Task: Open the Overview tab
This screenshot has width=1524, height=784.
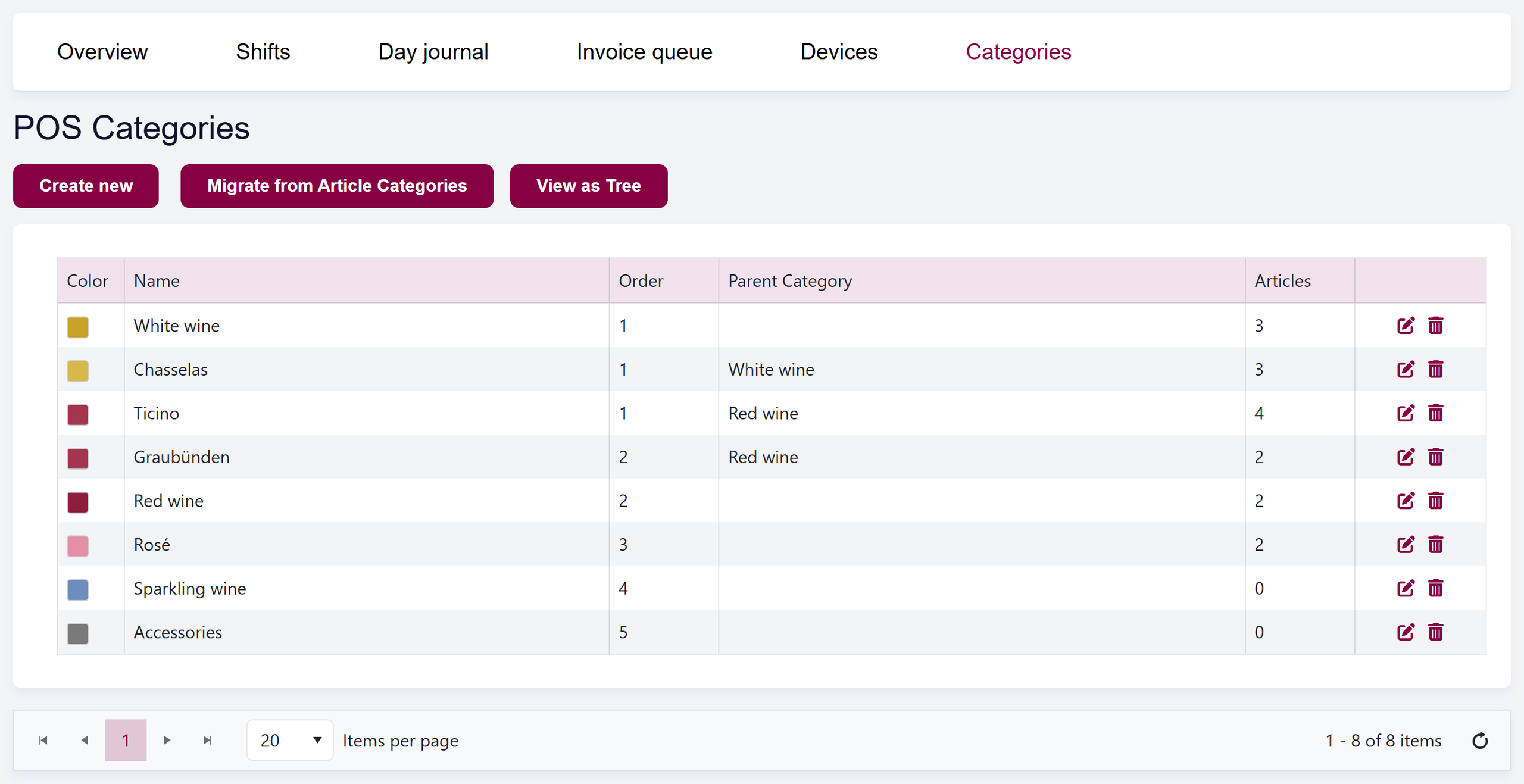Action: pyautogui.click(x=102, y=52)
